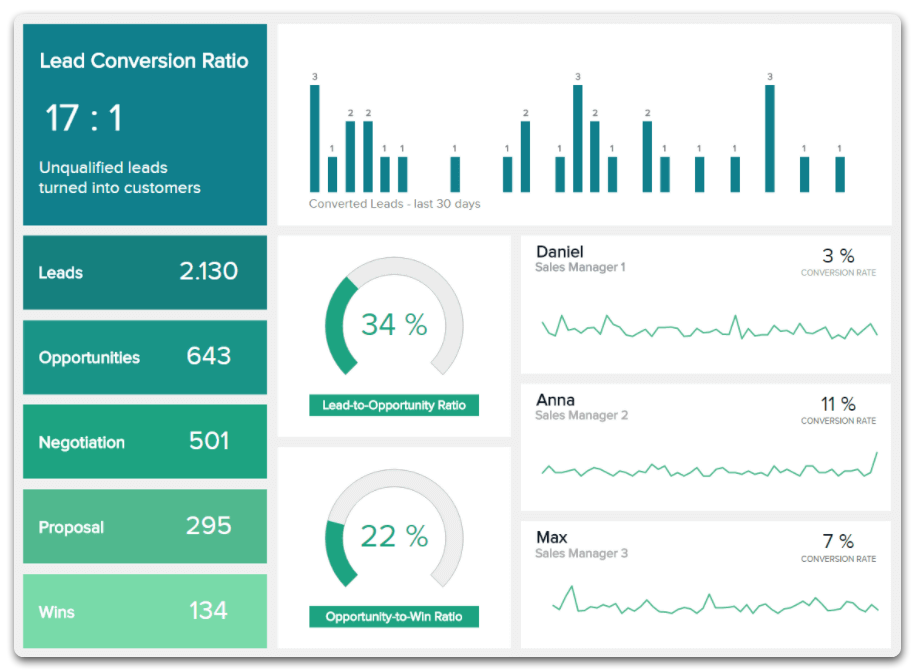Select Max's name in Sales Manager 3 card

click(x=551, y=538)
